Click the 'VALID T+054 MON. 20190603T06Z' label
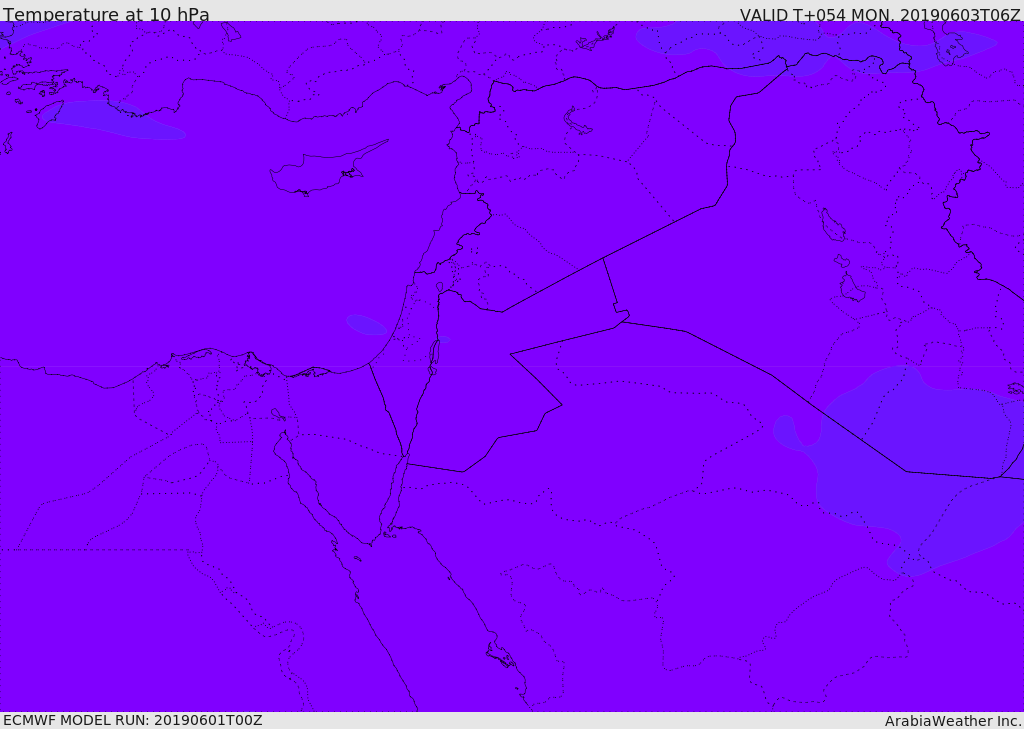 880,14
